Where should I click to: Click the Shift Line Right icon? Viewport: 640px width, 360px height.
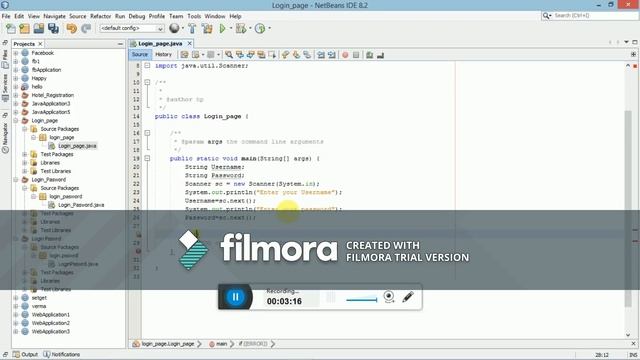[x=332, y=55]
